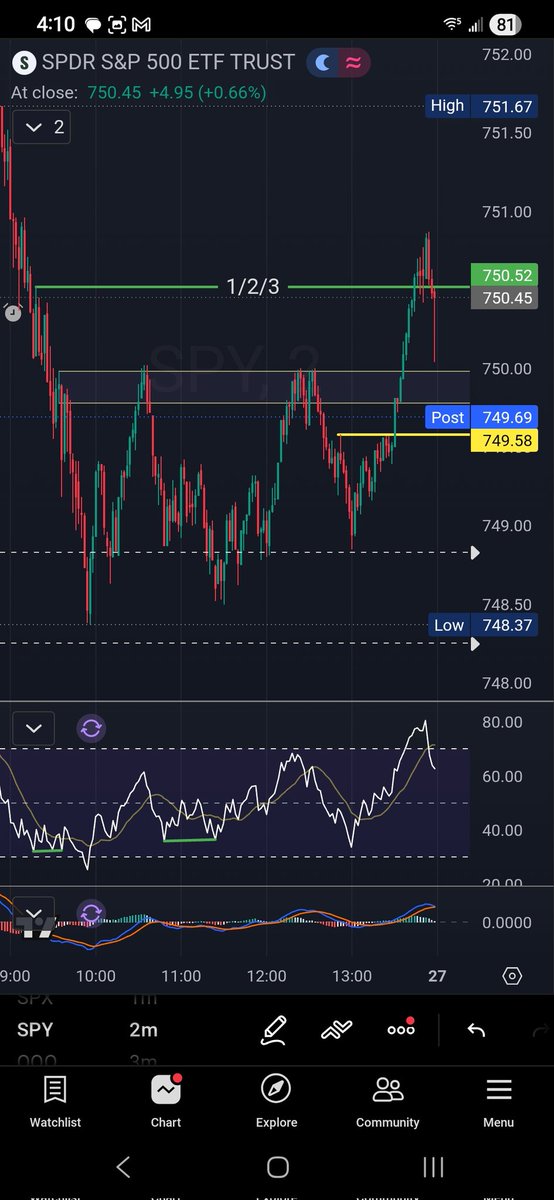The height and width of the screenshot is (1200, 554).
Task: Open SPDR S&P 500 ETF TRUST symbol search
Action: point(168,62)
